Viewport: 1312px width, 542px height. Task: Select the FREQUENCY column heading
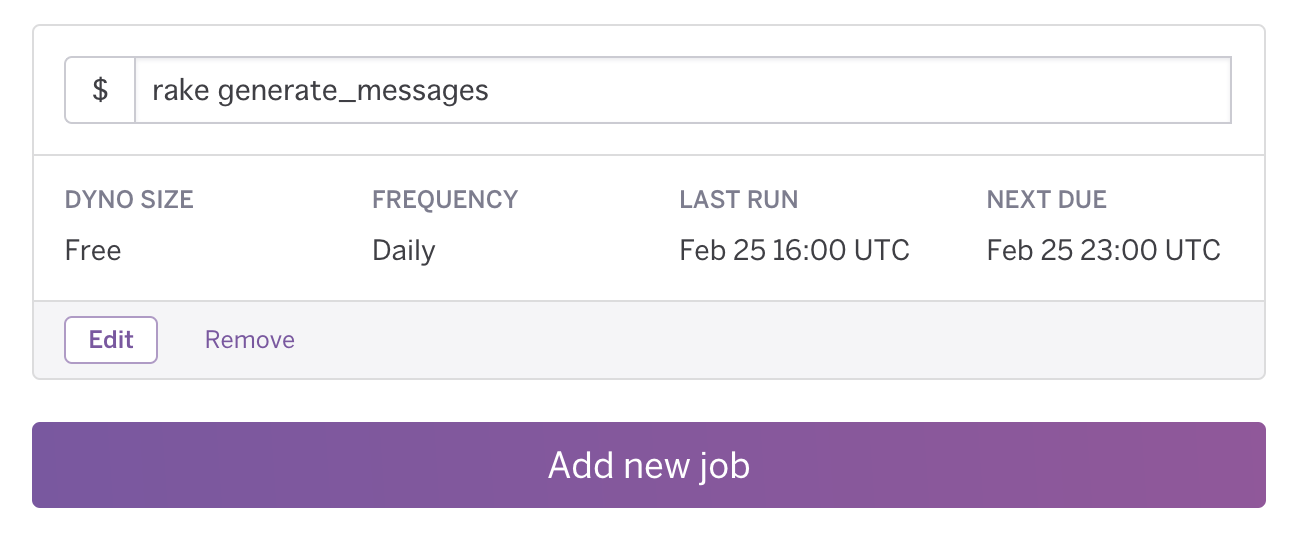(445, 199)
